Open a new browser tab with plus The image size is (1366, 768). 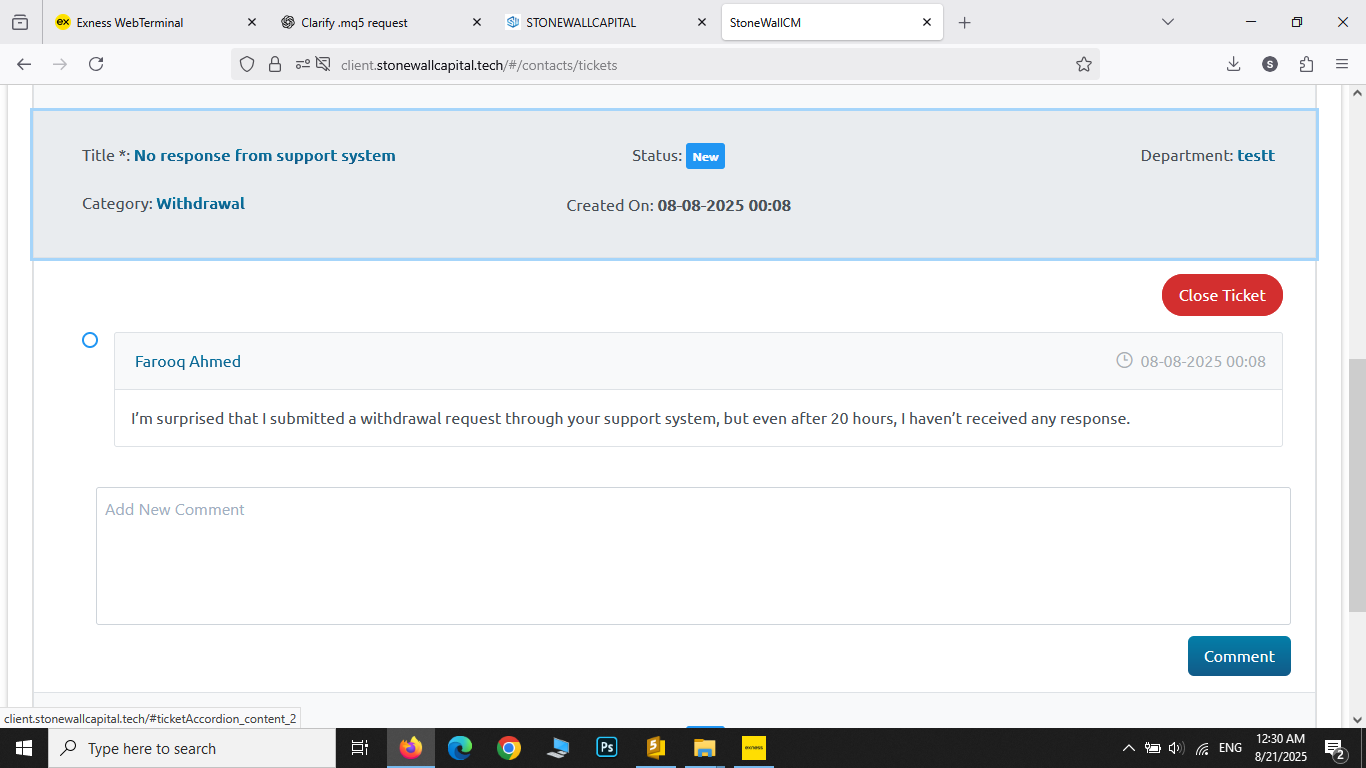[964, 22]
